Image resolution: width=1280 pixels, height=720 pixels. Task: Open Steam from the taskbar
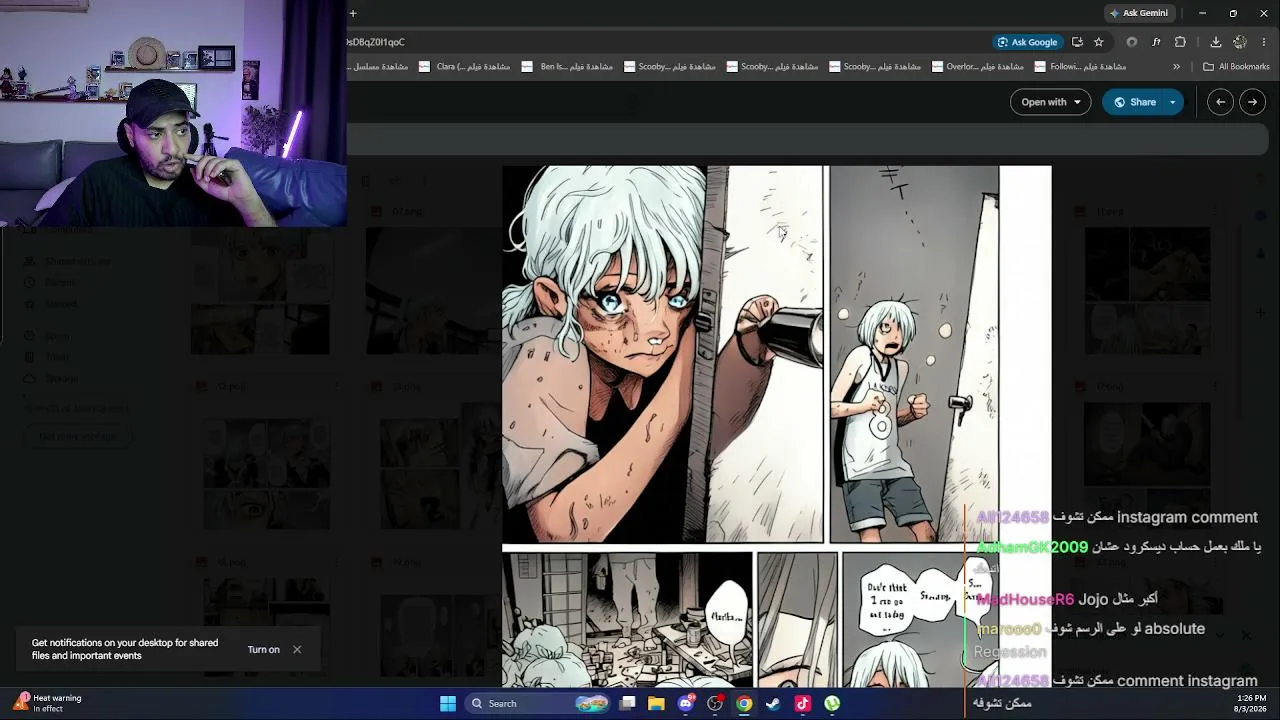coord(773,704)
